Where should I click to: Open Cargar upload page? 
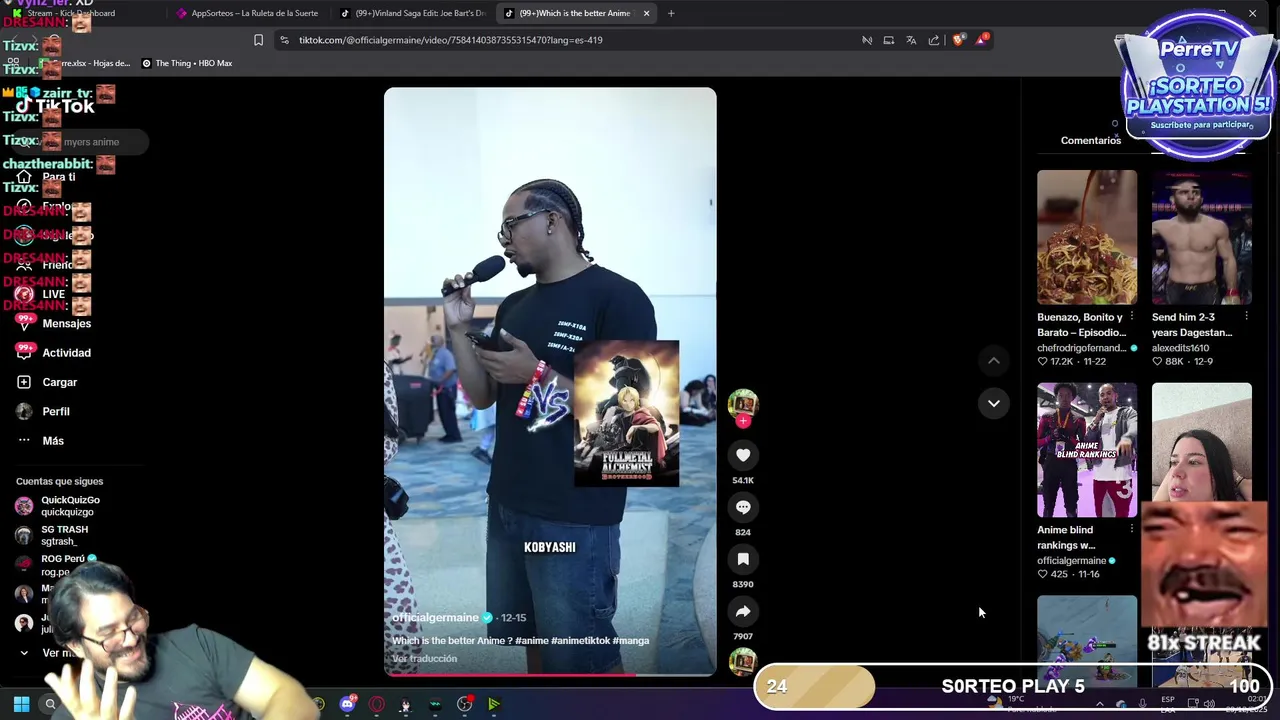(59, 382)
